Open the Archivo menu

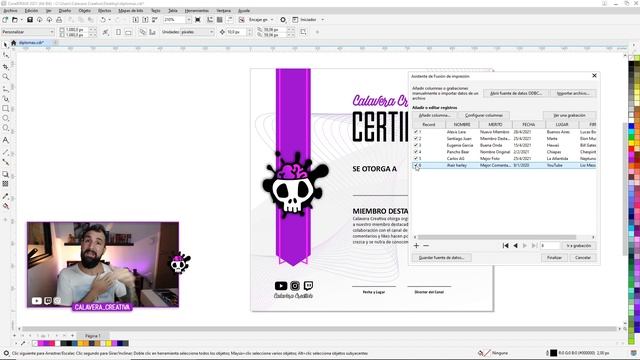coord(10,11)
